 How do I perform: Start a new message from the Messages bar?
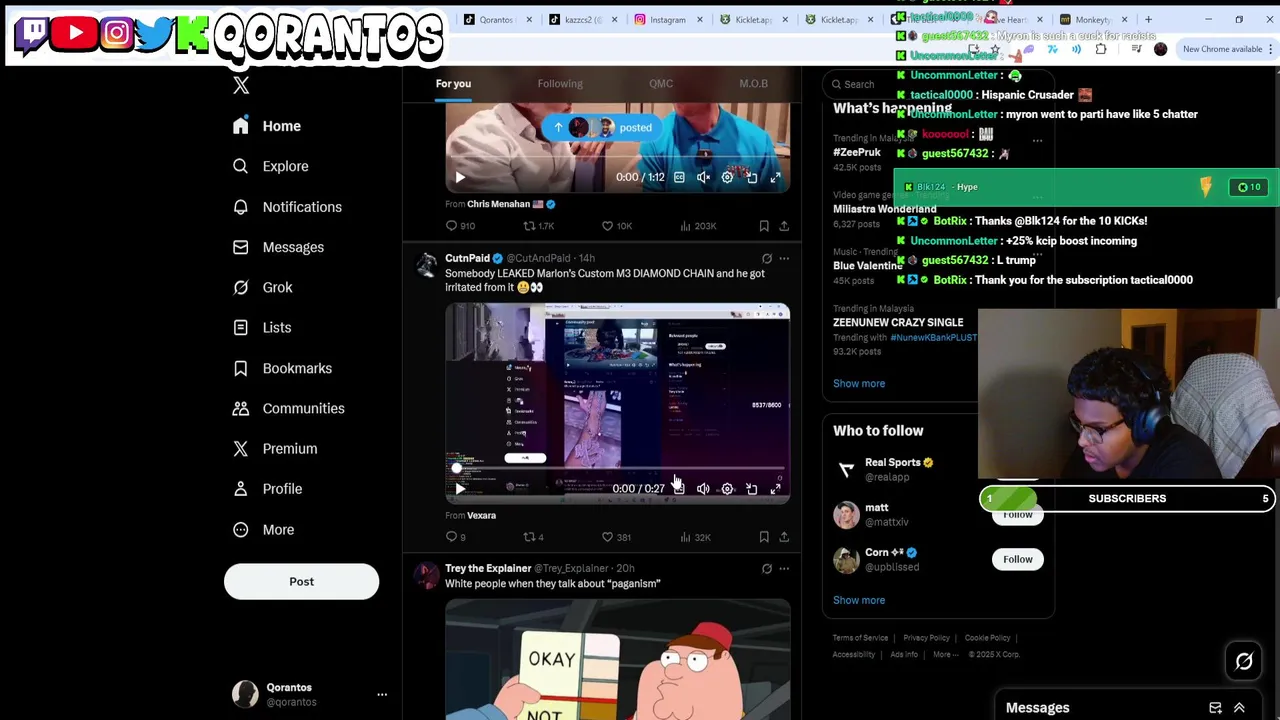pos(1215,708)
